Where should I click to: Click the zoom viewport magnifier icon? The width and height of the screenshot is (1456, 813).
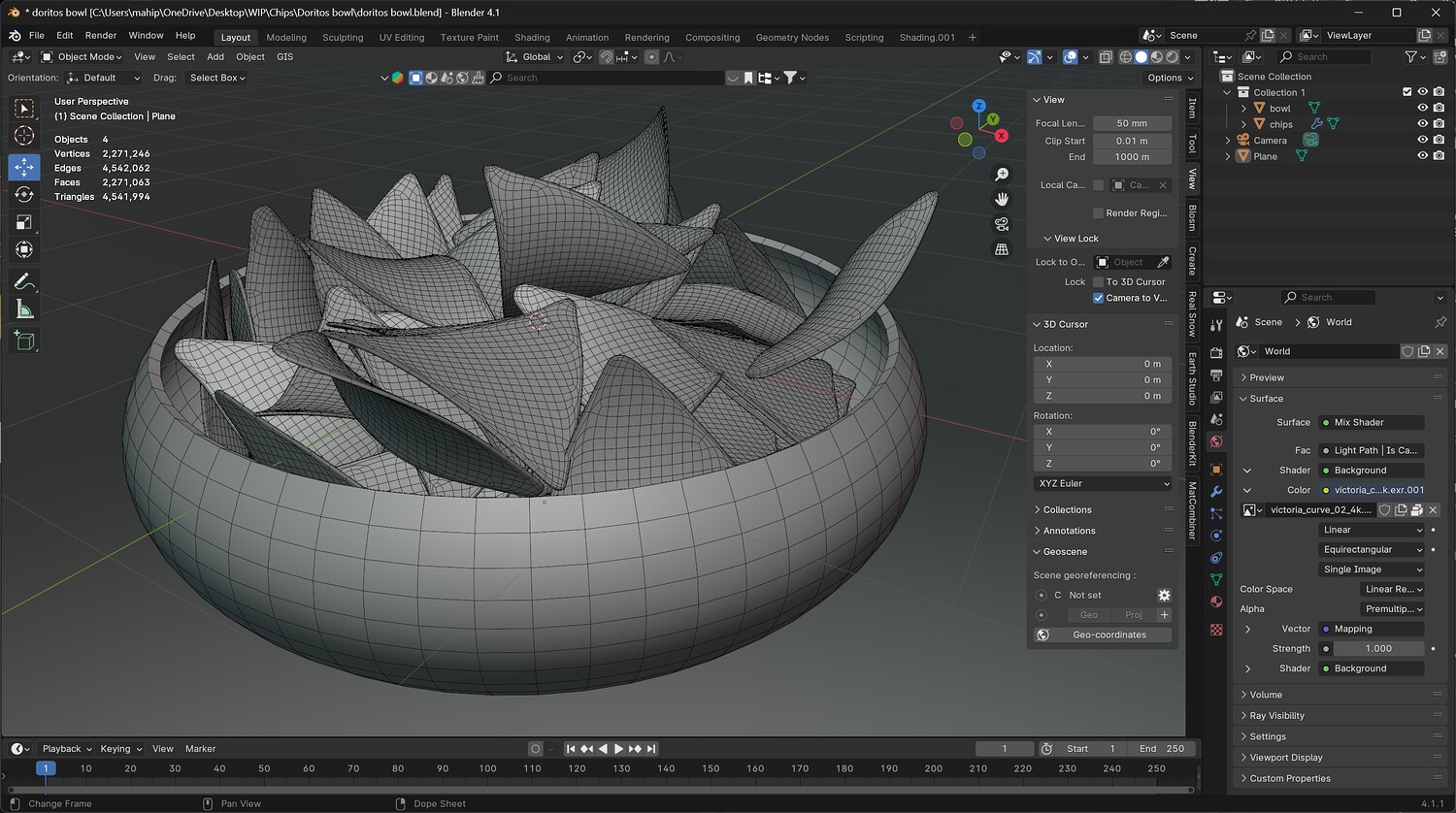[1002, 175]
